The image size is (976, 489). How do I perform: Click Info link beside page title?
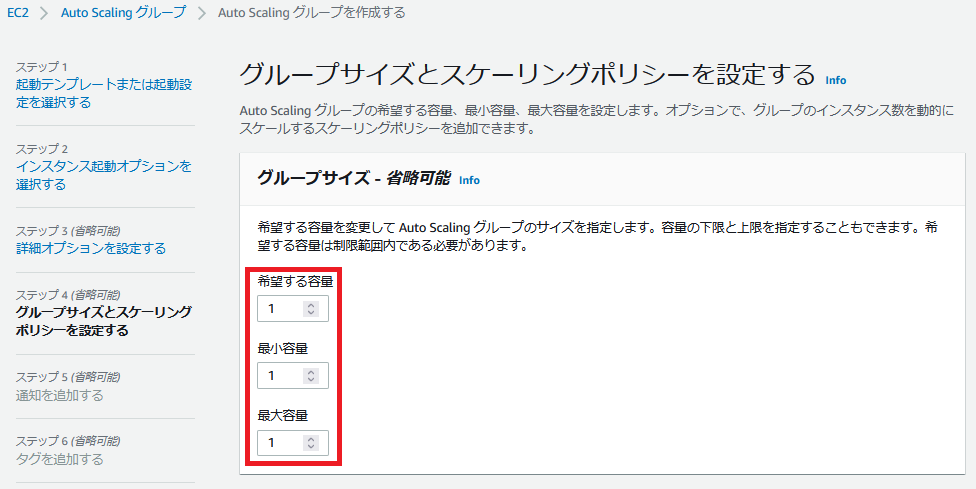coord(835,80)
